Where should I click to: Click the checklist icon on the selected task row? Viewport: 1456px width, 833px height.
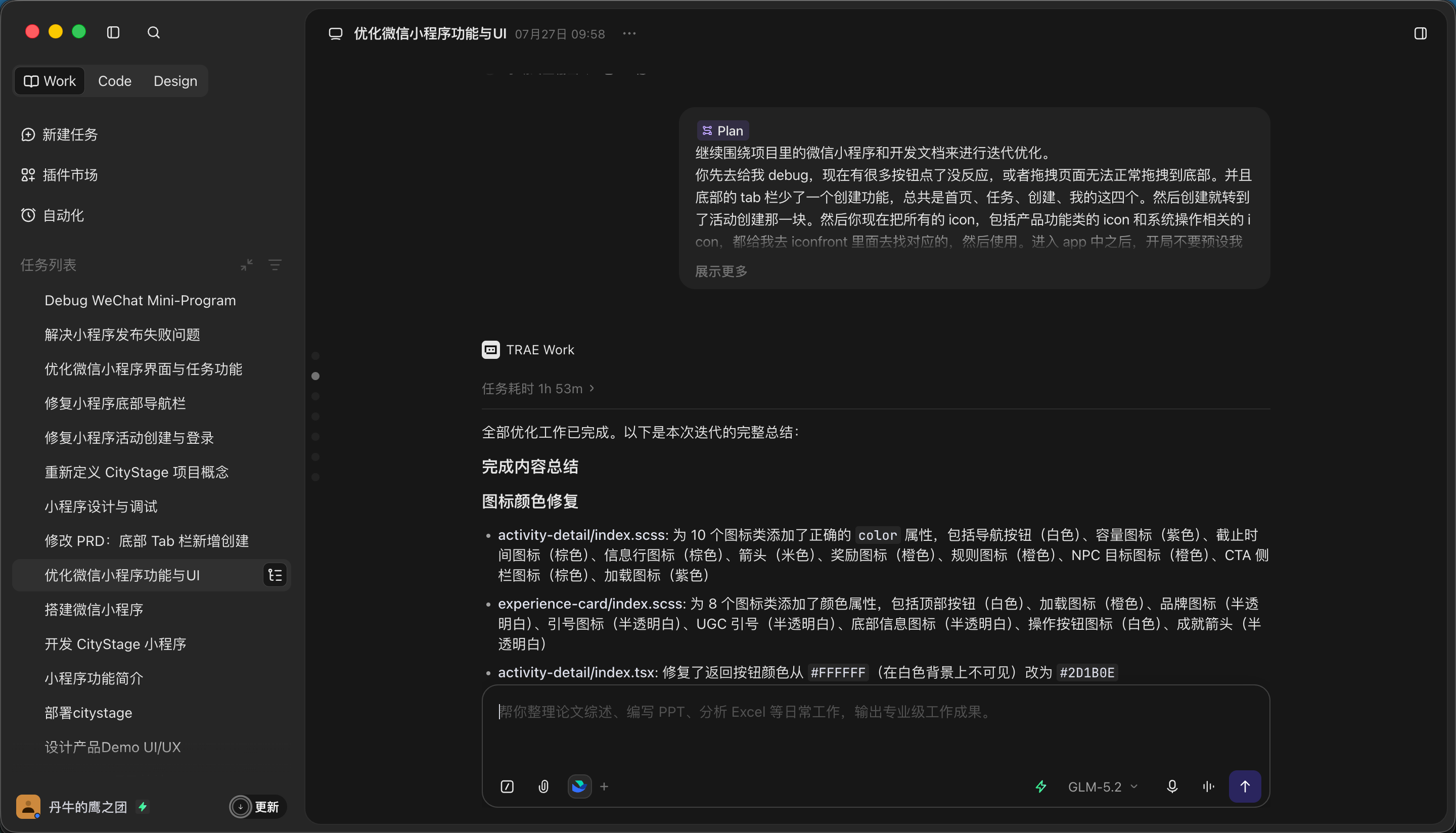275,575
